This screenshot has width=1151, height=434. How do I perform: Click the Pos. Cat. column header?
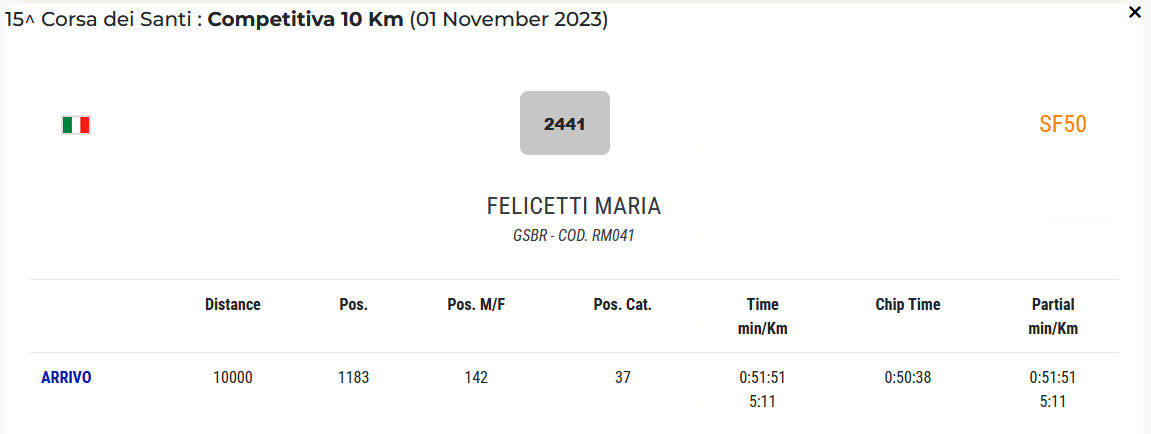click(x=622, y=305)
